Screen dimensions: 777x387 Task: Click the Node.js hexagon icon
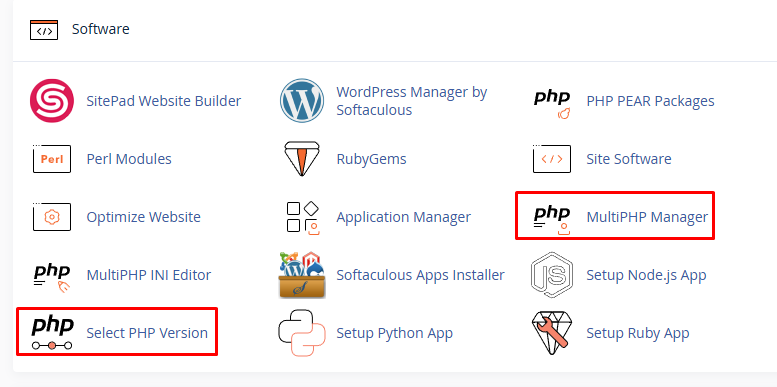click(552, 275)
